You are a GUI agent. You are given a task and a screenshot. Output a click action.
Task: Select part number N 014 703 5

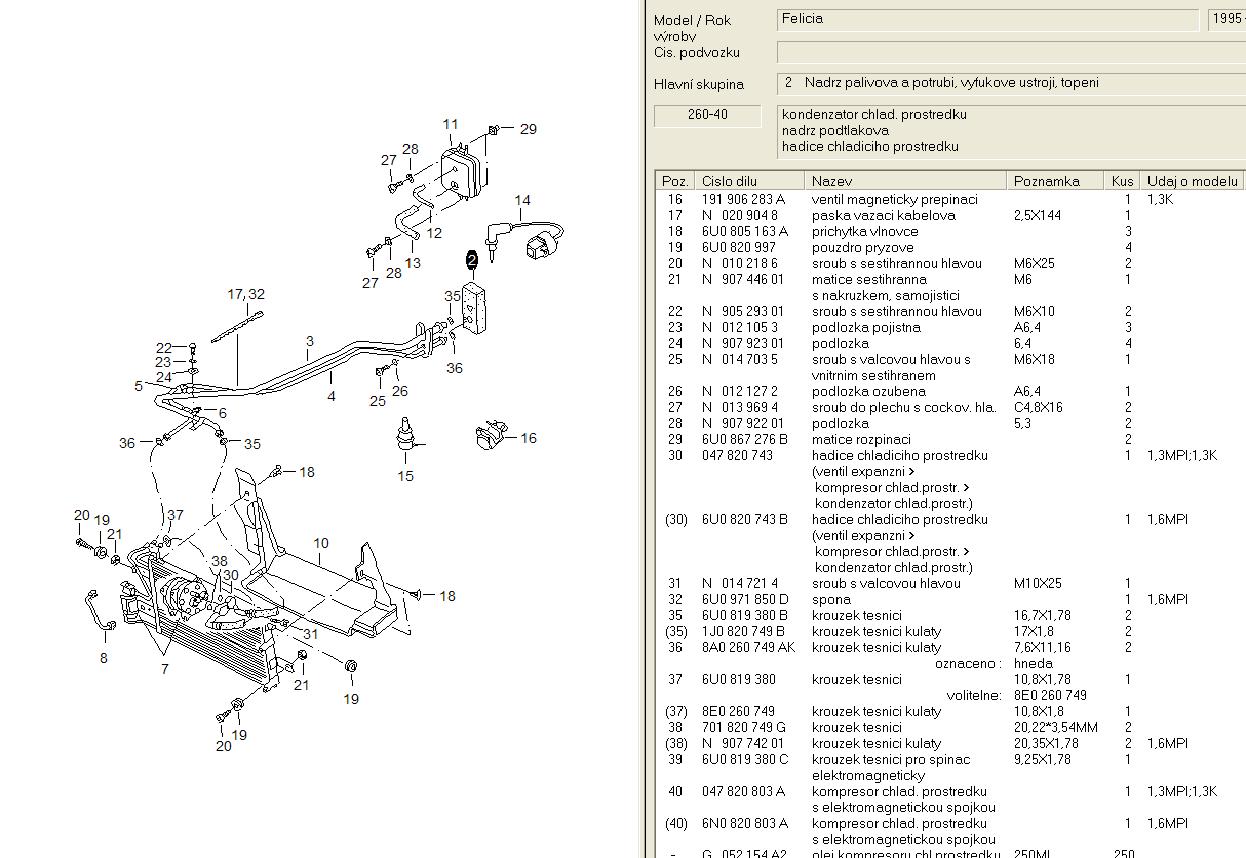coord(739,359)
